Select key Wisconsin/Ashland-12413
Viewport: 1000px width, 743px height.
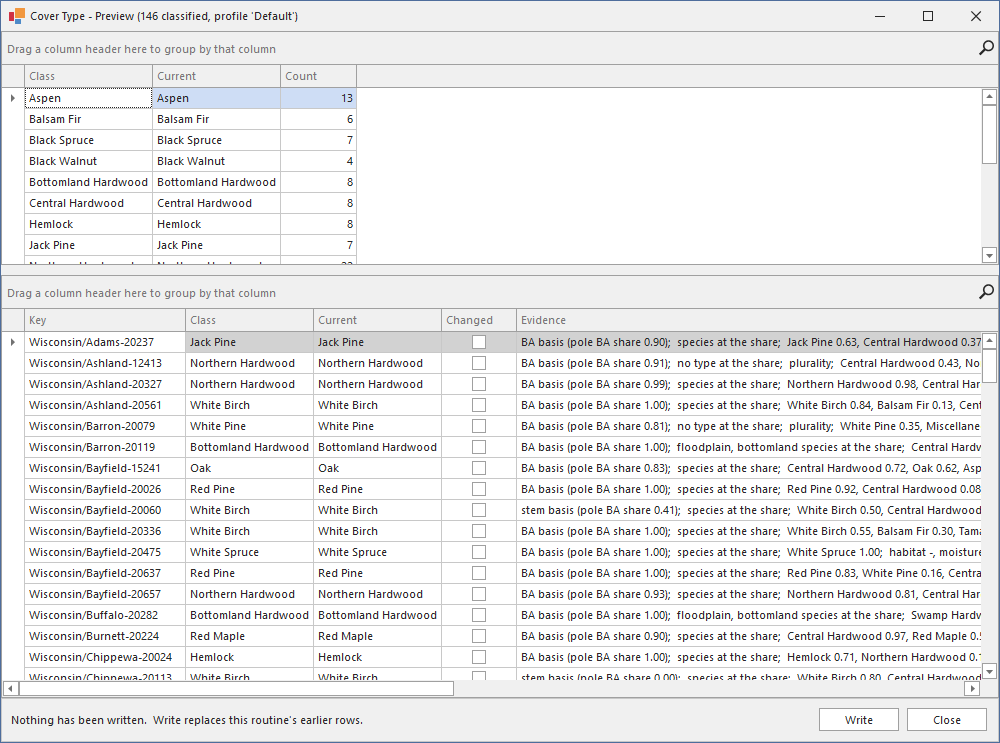point(105,364)
